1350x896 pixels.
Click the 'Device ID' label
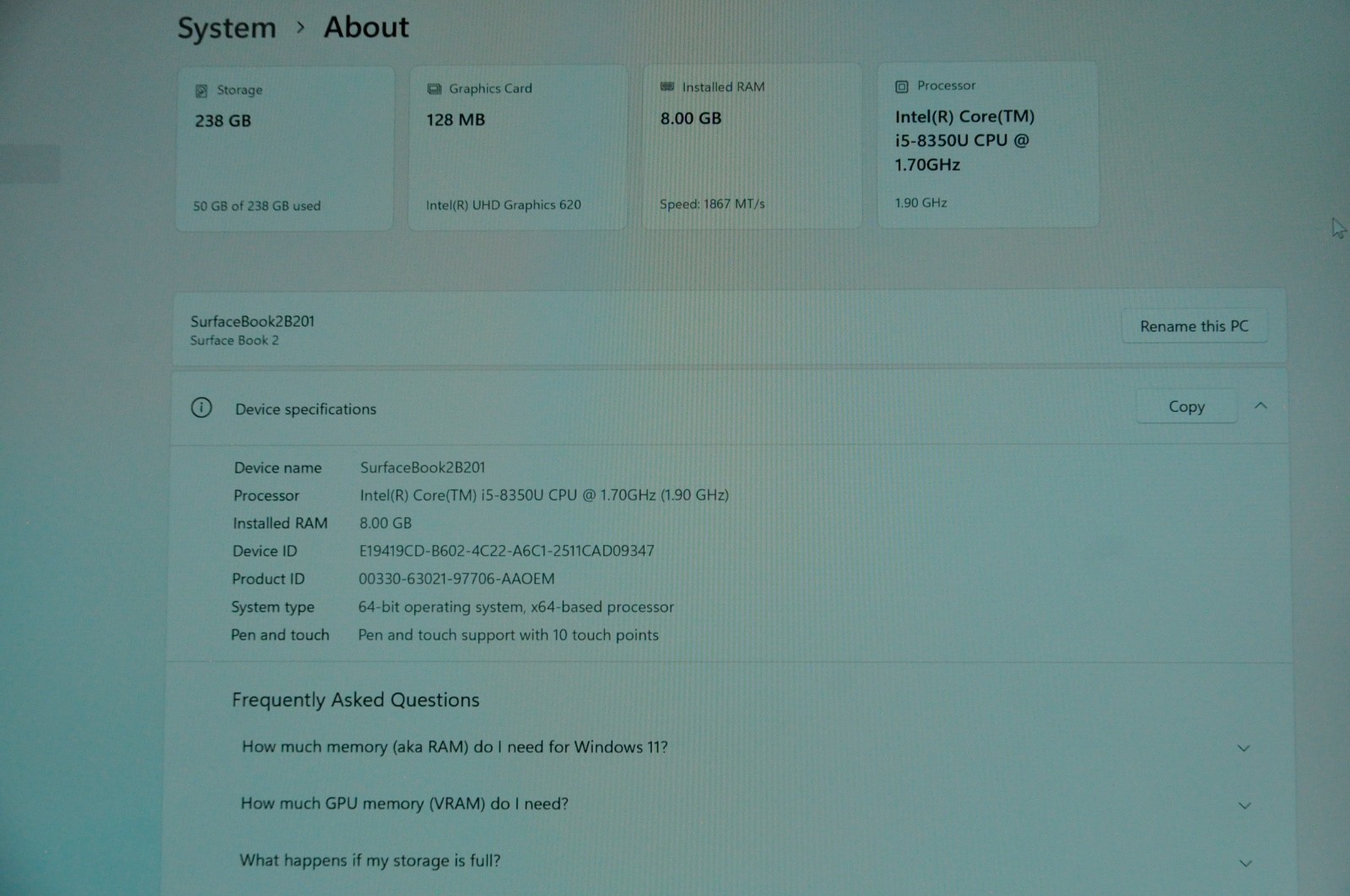coord(265,551)
